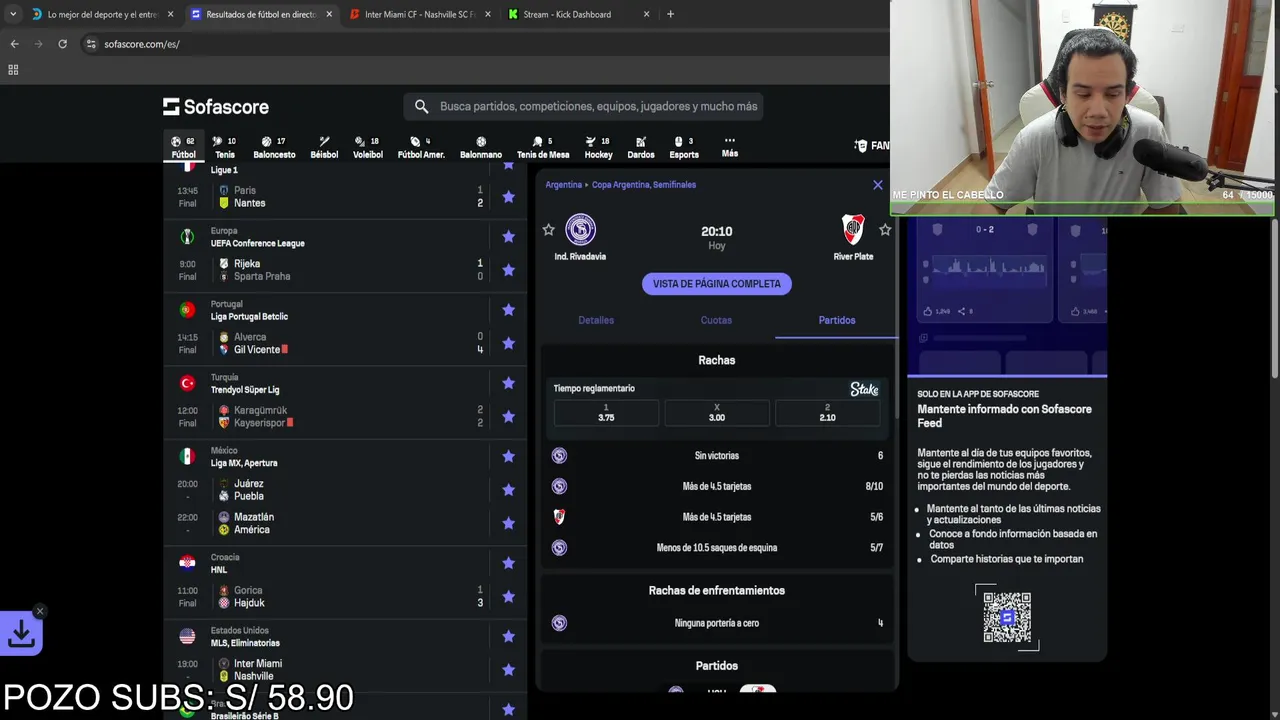Toggle favorite star for Trendyol Süper Lig
Viewport: 1280px width, 720px height.
click(x=508, y=383)
